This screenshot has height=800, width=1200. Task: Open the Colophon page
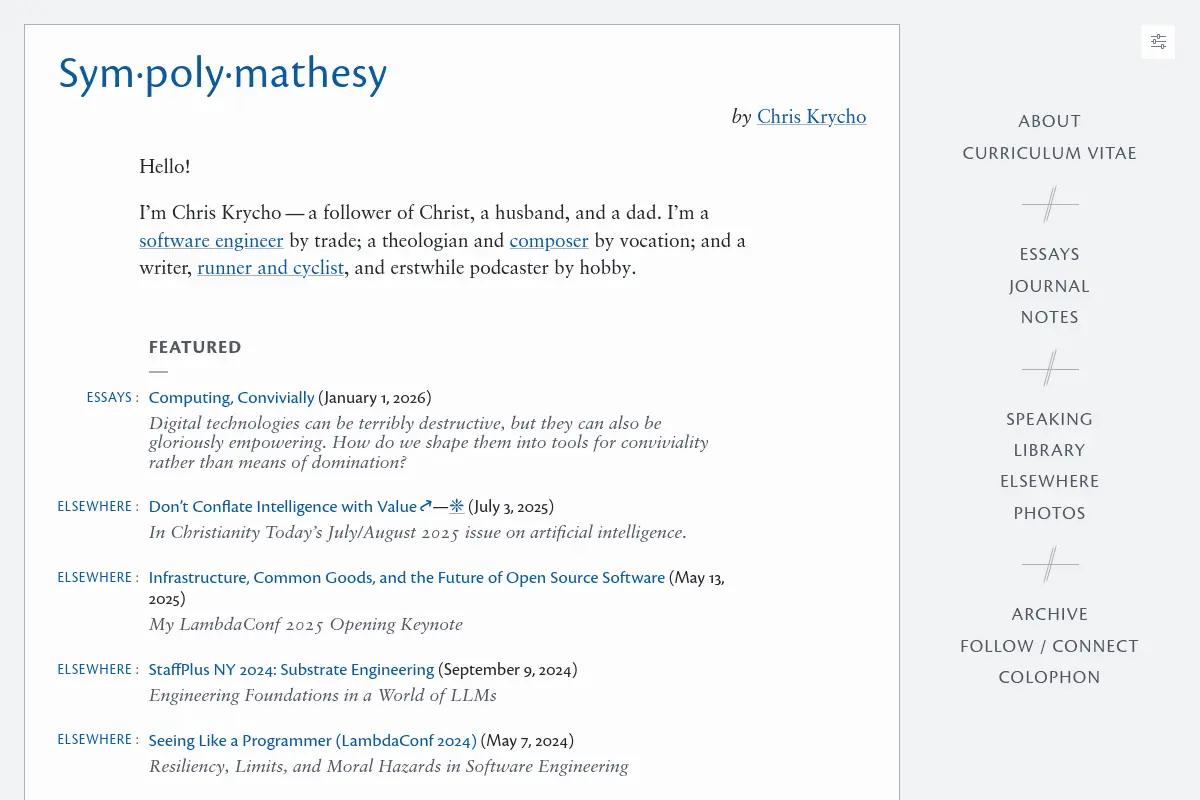[x=1049, y=677]
